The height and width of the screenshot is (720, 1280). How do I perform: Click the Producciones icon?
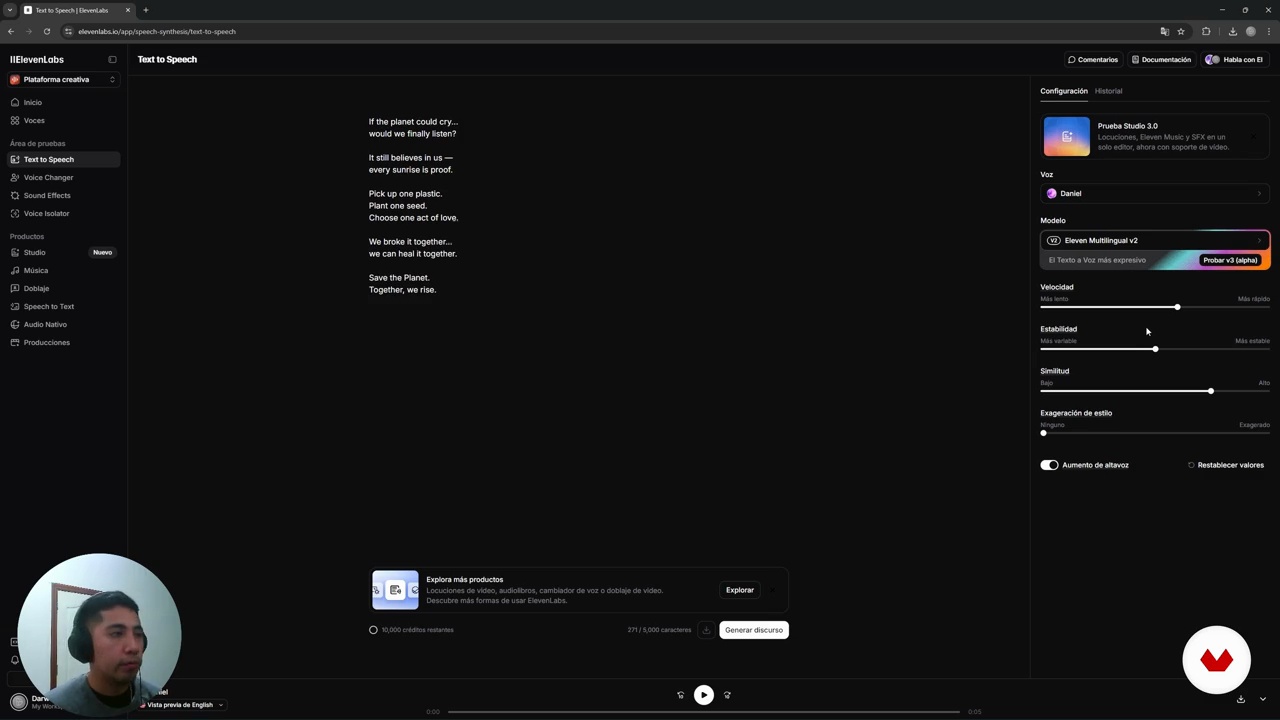point(15,342)
